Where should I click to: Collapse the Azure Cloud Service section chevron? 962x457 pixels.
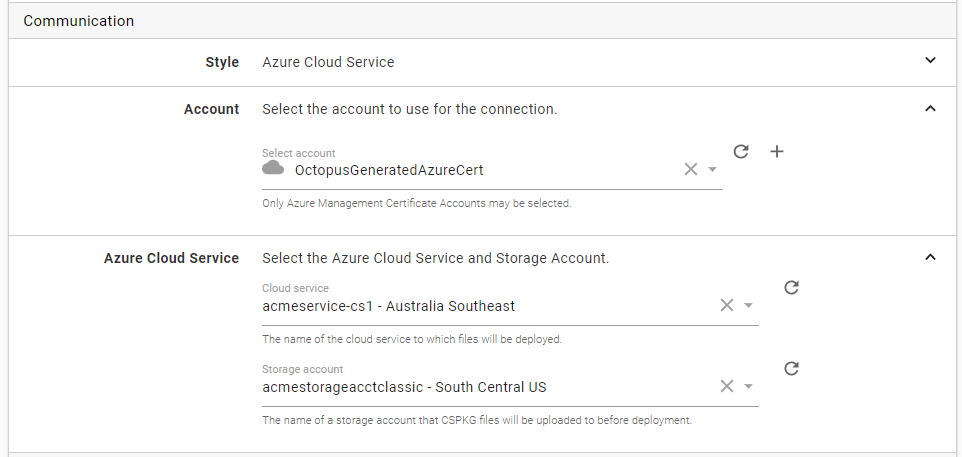pyautogui.click(x=930, y=258)
